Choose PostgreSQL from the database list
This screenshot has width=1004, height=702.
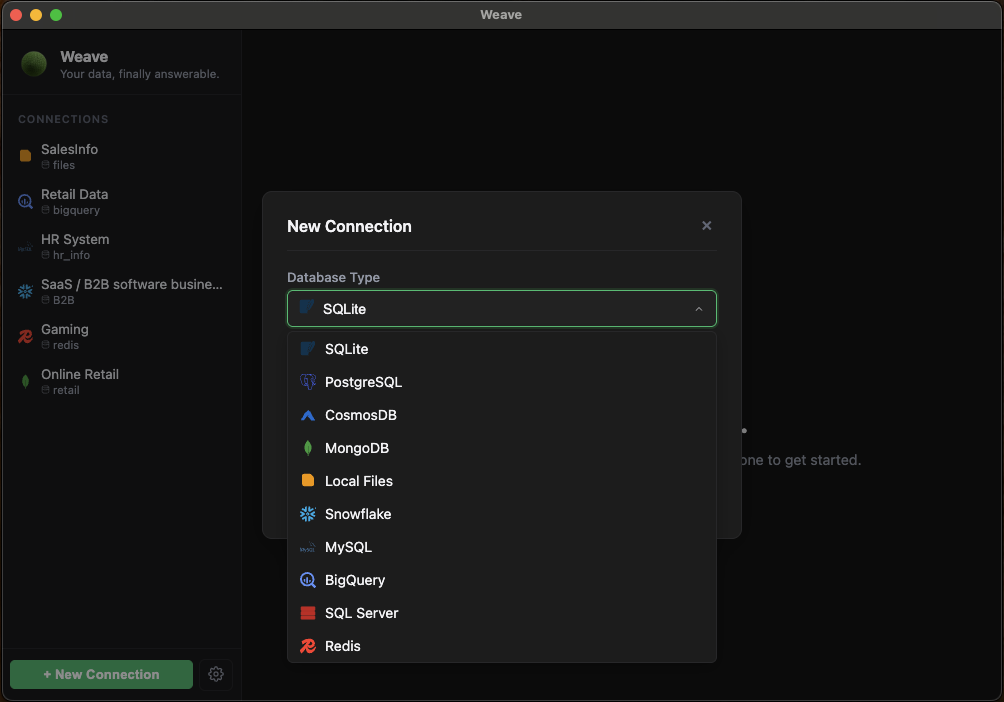[502, 382]
